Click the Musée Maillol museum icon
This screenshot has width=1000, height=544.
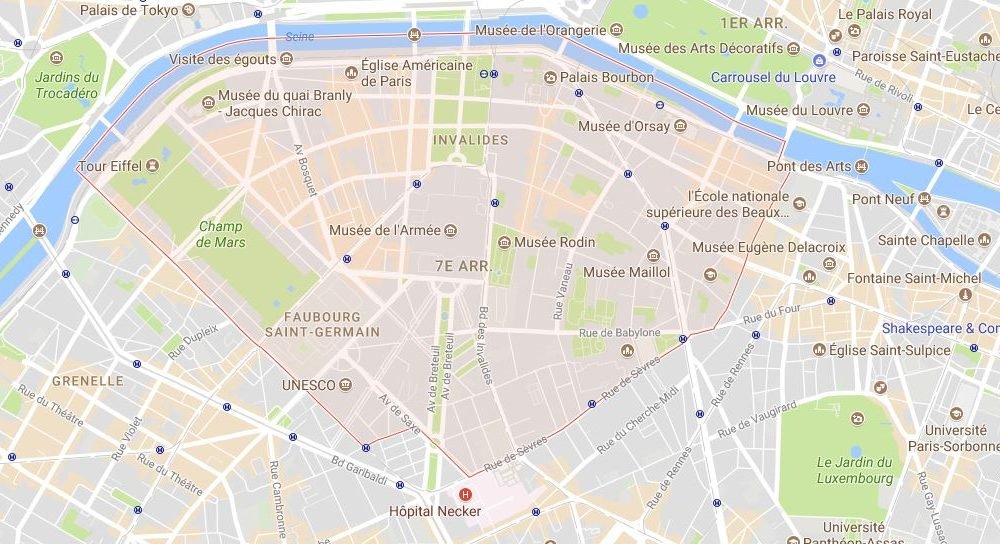(x=653, y=256)
